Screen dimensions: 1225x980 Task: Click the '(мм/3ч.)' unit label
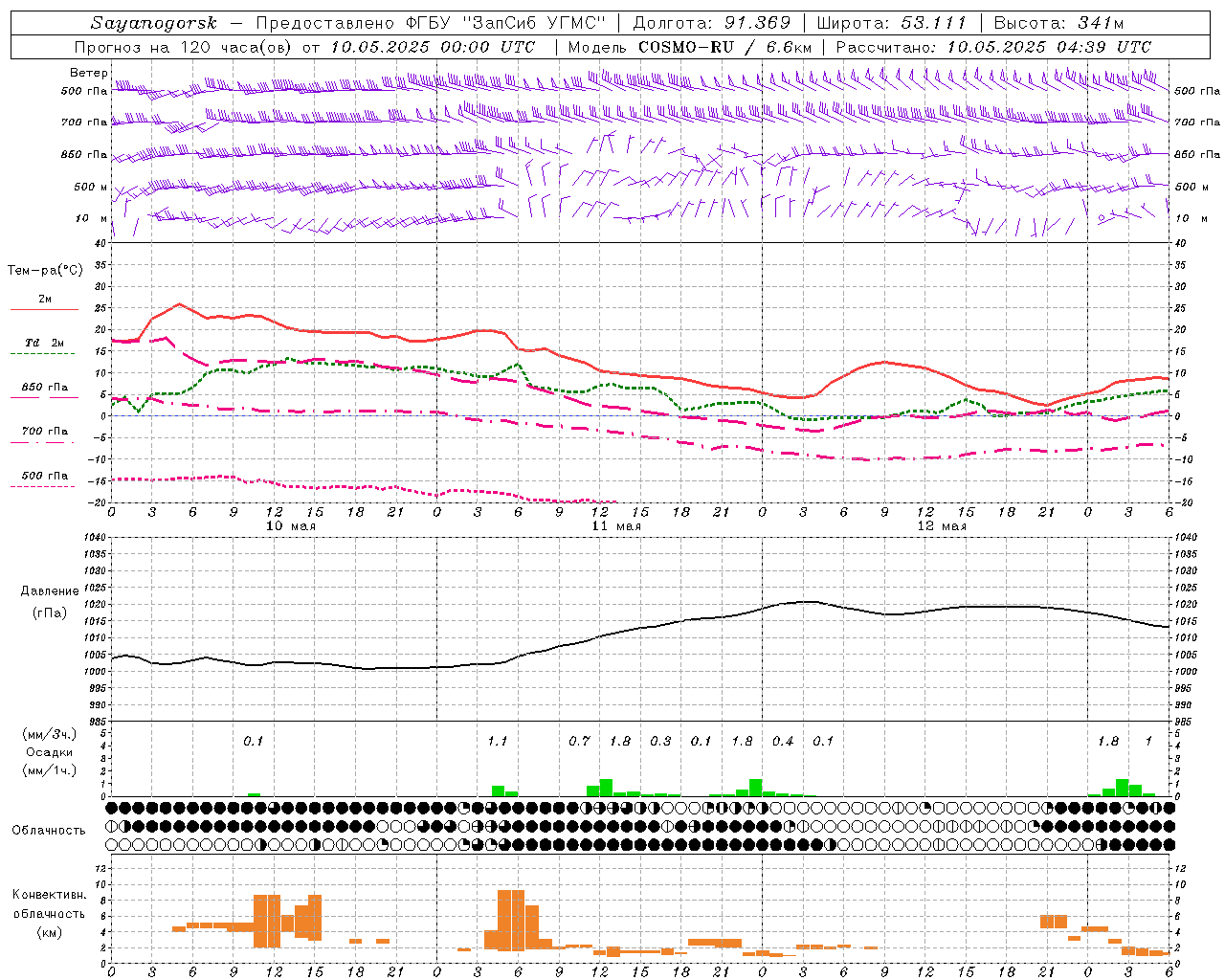coord(50,735)
